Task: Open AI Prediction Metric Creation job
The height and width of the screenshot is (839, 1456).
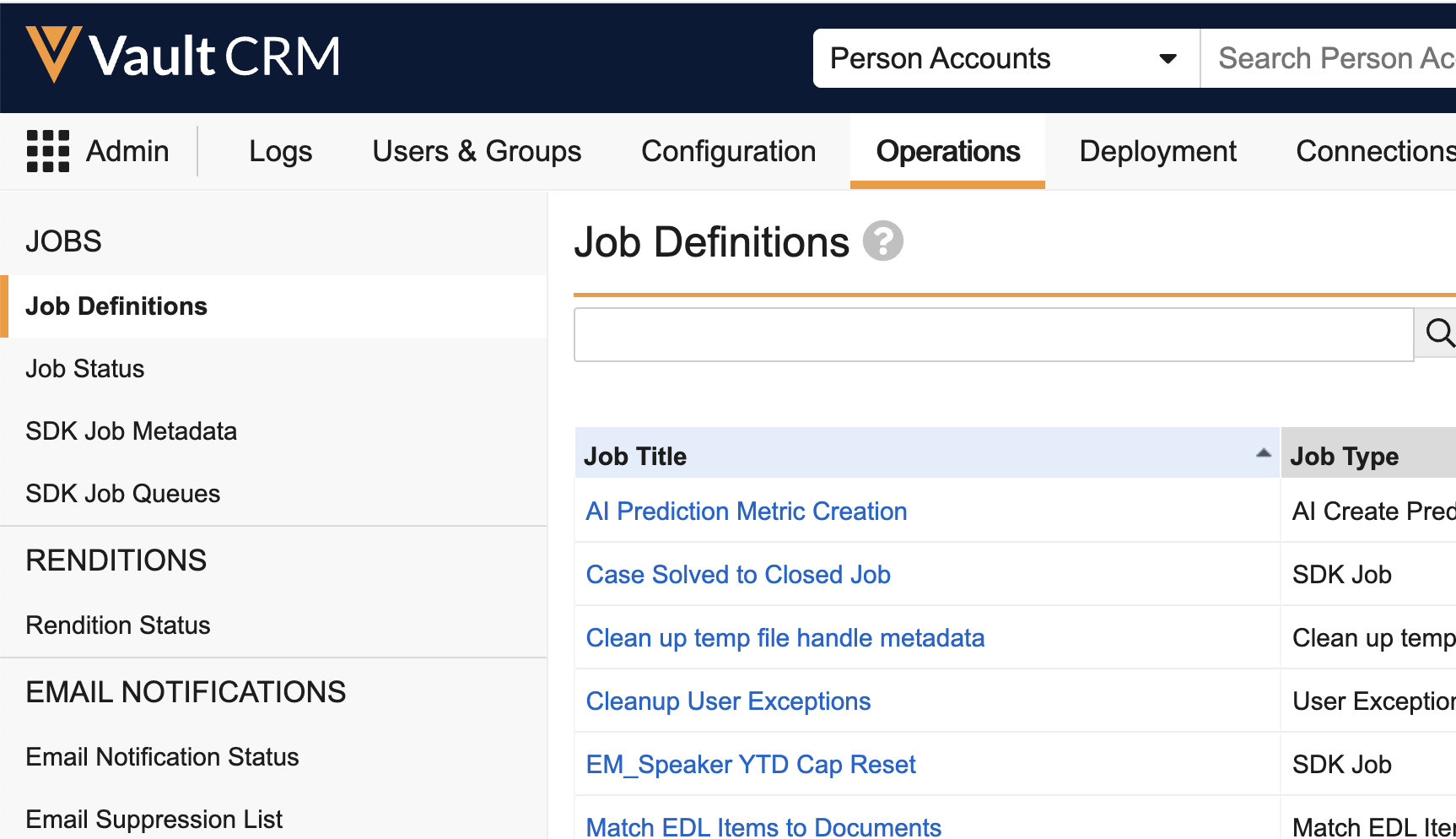Action: click(x=746, y=512)
